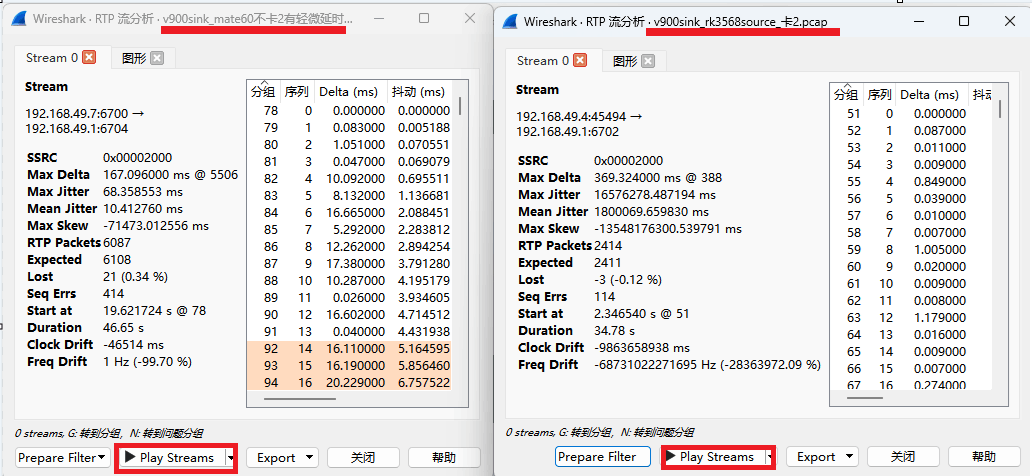Sort by 分组 column in left table

[263, 92]
